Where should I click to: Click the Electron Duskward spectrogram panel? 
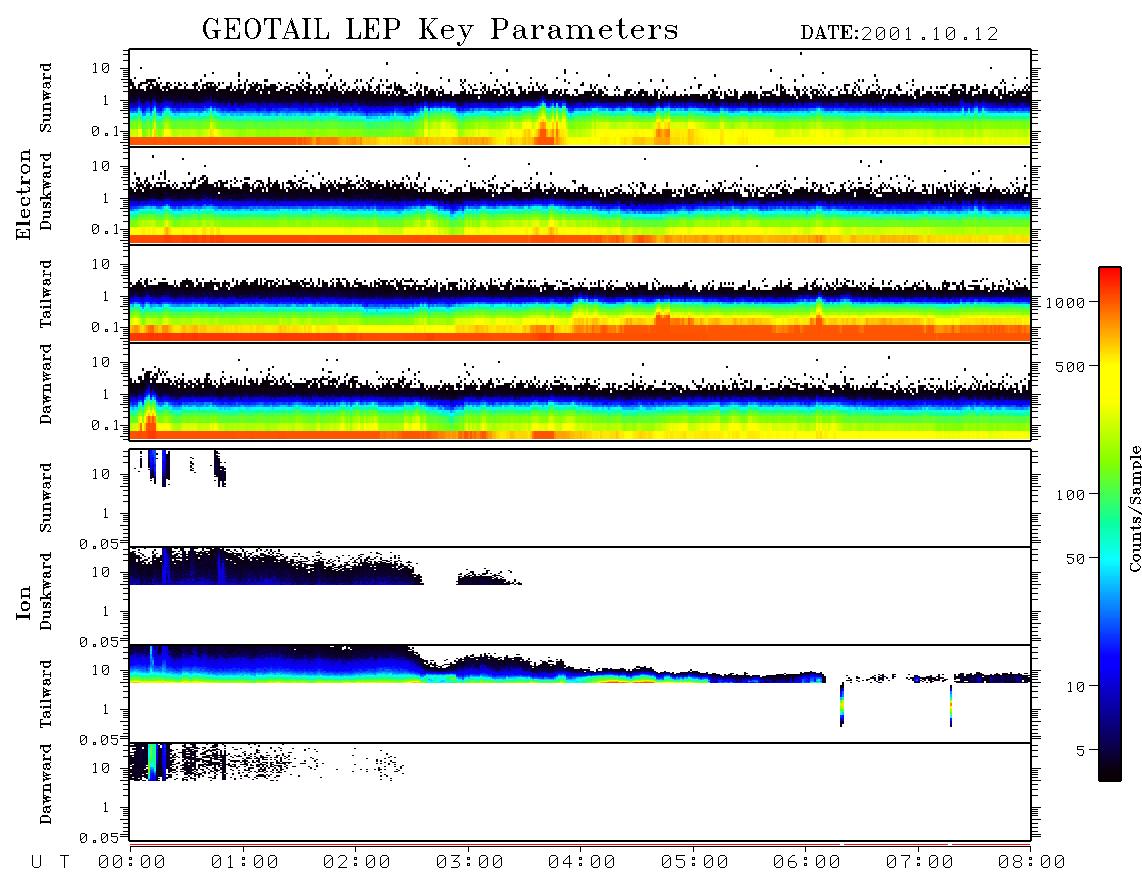(x=580, y=195)
